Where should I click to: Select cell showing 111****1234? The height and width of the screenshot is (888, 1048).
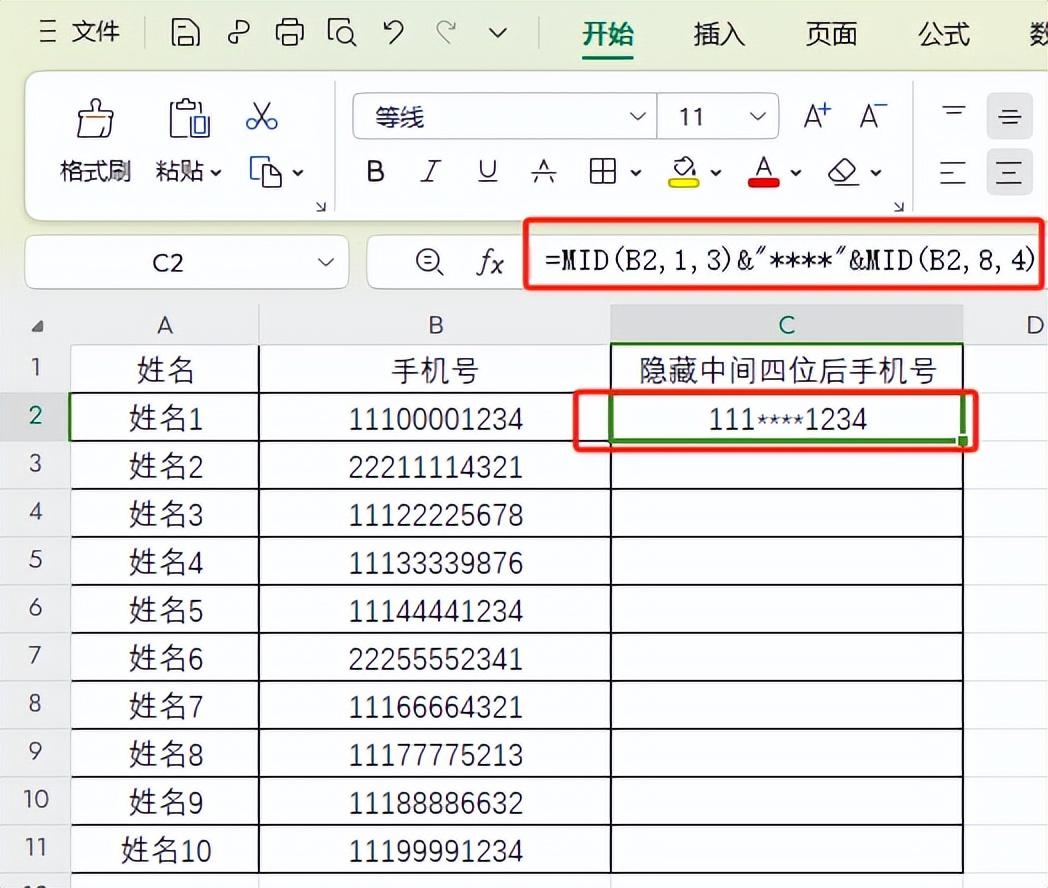click(787, 418)
